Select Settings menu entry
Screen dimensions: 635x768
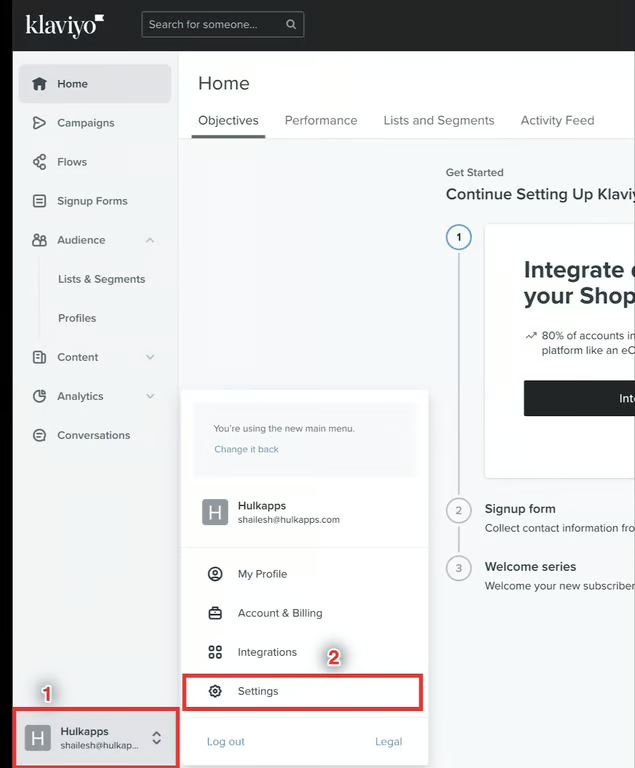pos(303,692)
